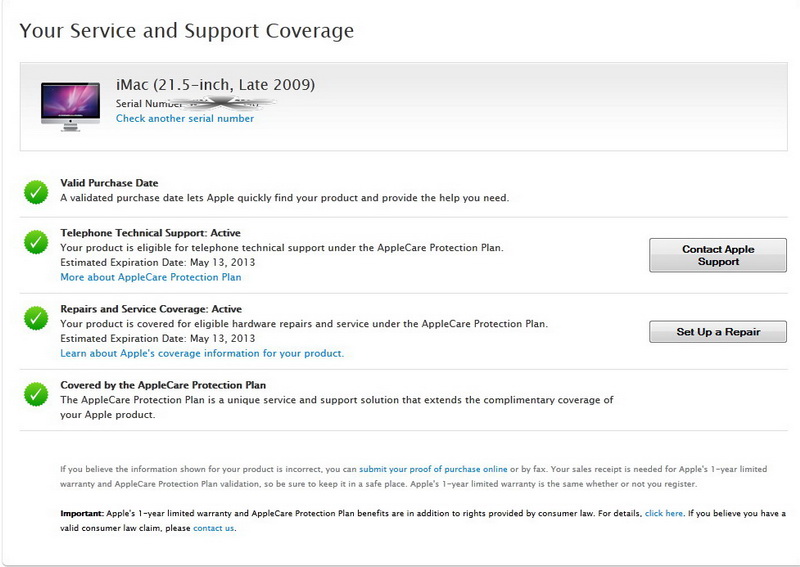This screenshot has width=800, height=567.
Task: Click the green checkmark beside Valid Purchase Date
Action: (x=36, y=192)
